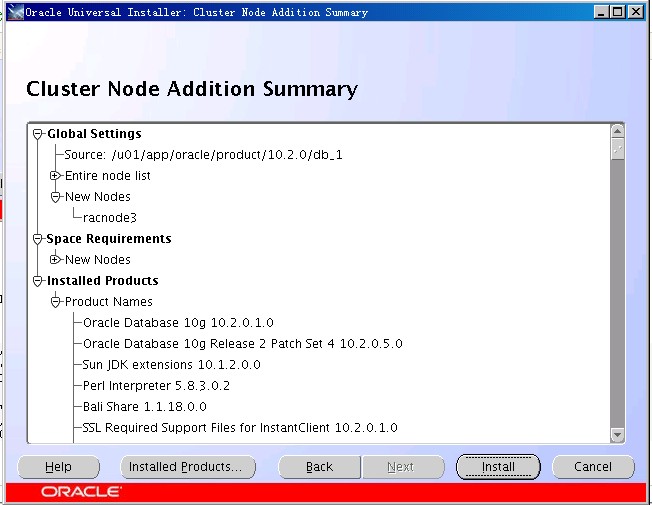
Task: Collapse the Space Requirements section
Action: [38, 239]
